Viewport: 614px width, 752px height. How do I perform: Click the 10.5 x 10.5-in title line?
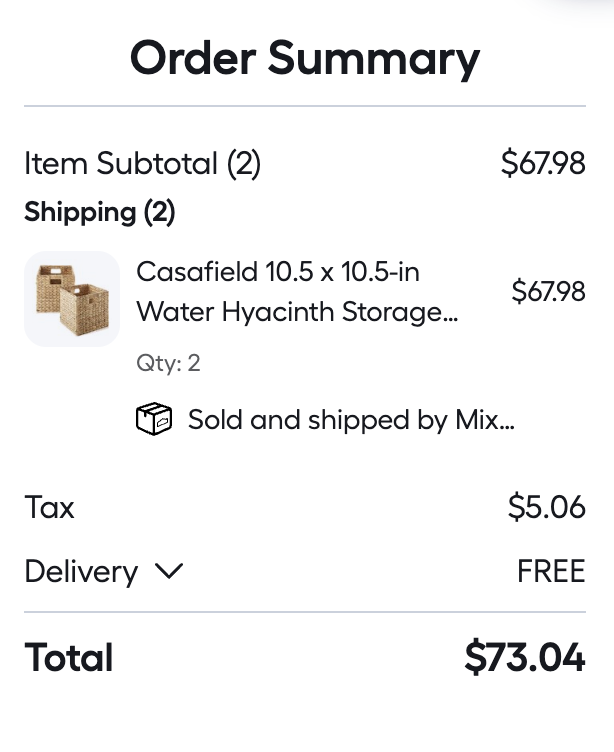click(278, 272)
